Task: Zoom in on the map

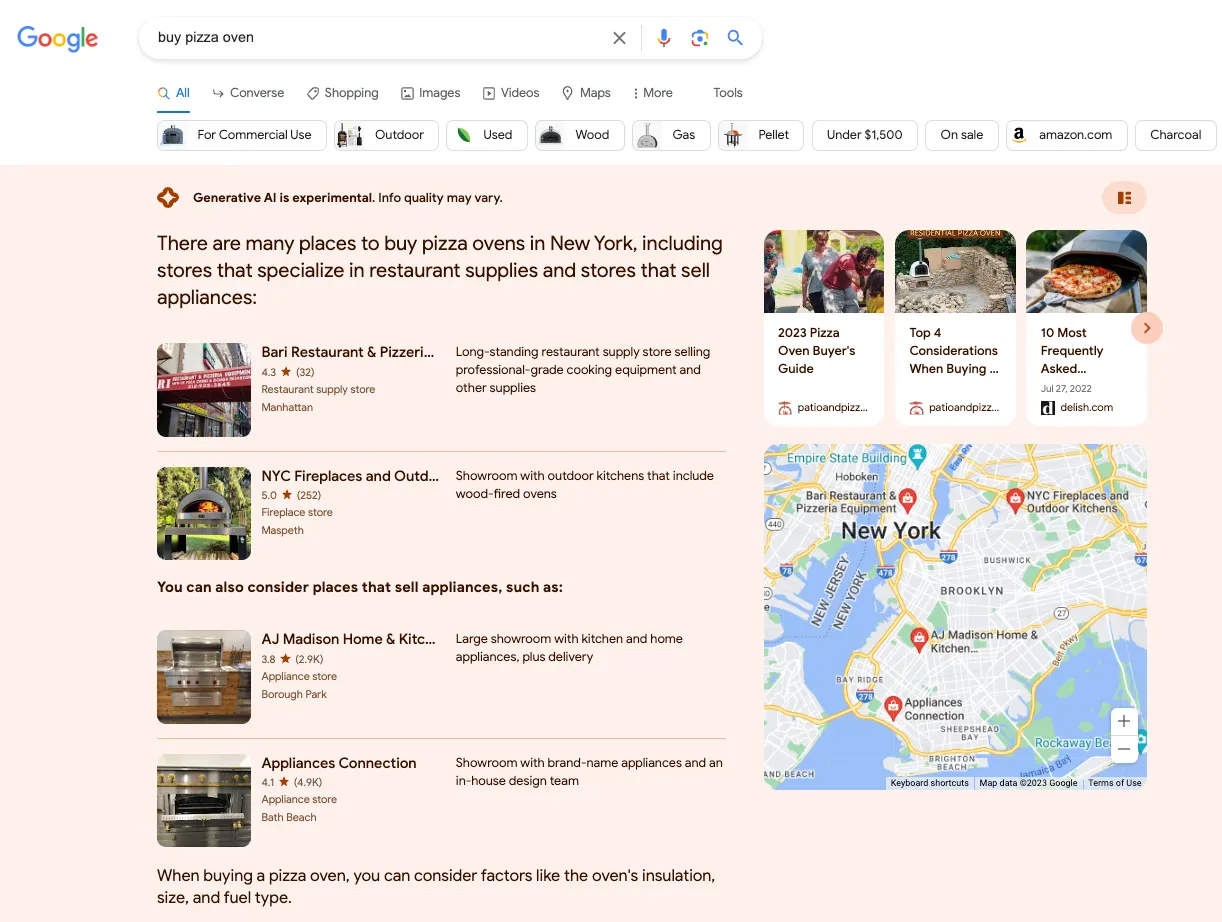Action: point(1124,721)
